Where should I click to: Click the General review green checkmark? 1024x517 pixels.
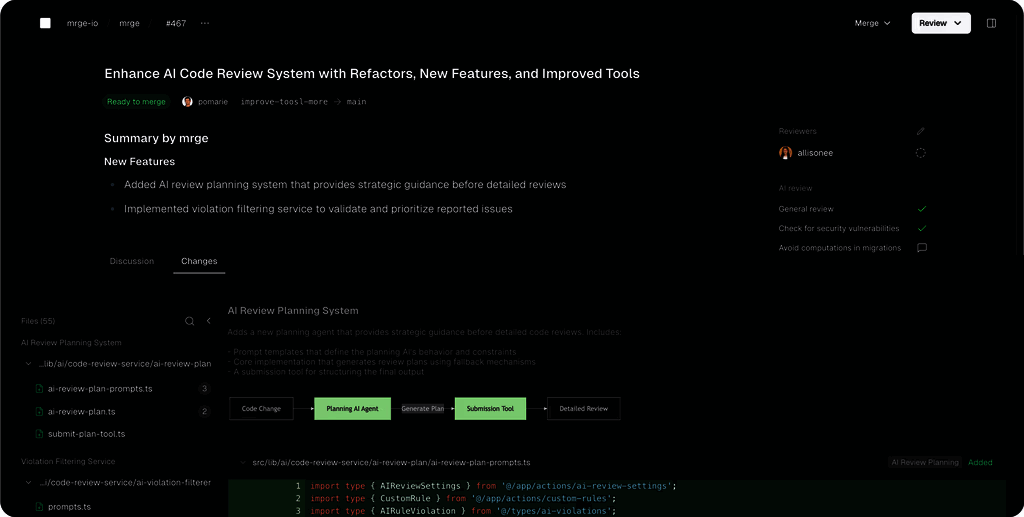tap(922, 209)
